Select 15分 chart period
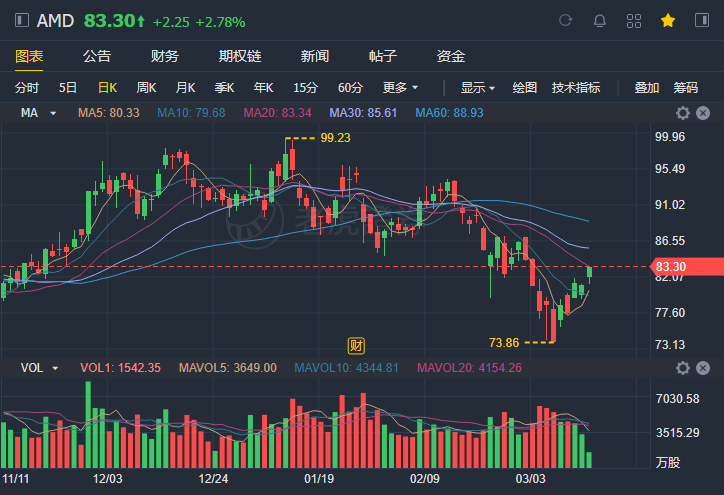Viewport: 724px width, 495px height. 306,87
